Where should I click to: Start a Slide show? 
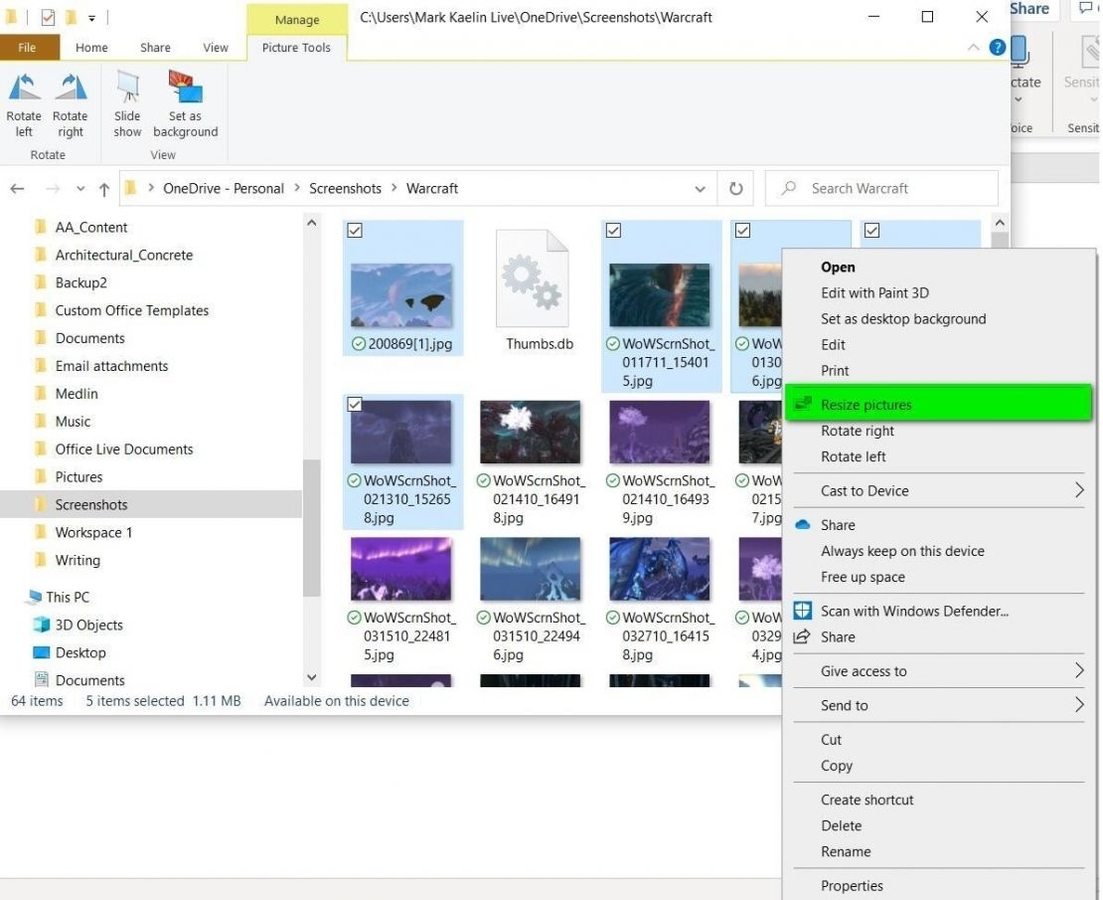tap(126, 103)
